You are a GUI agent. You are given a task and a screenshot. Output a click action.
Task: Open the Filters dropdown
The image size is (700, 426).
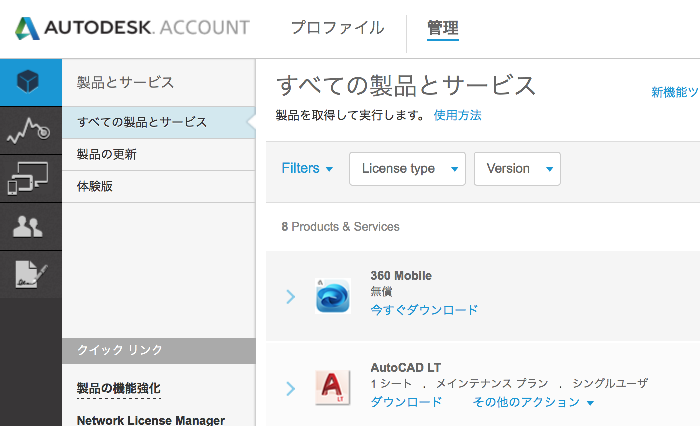coord(307,168)
